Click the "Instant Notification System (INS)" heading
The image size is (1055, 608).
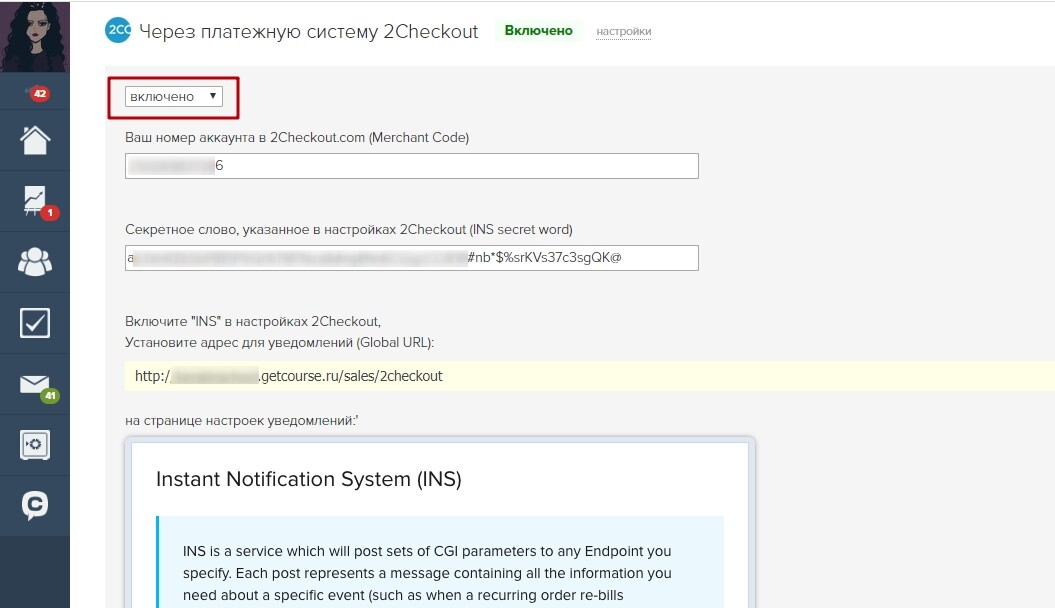[309, 479]
